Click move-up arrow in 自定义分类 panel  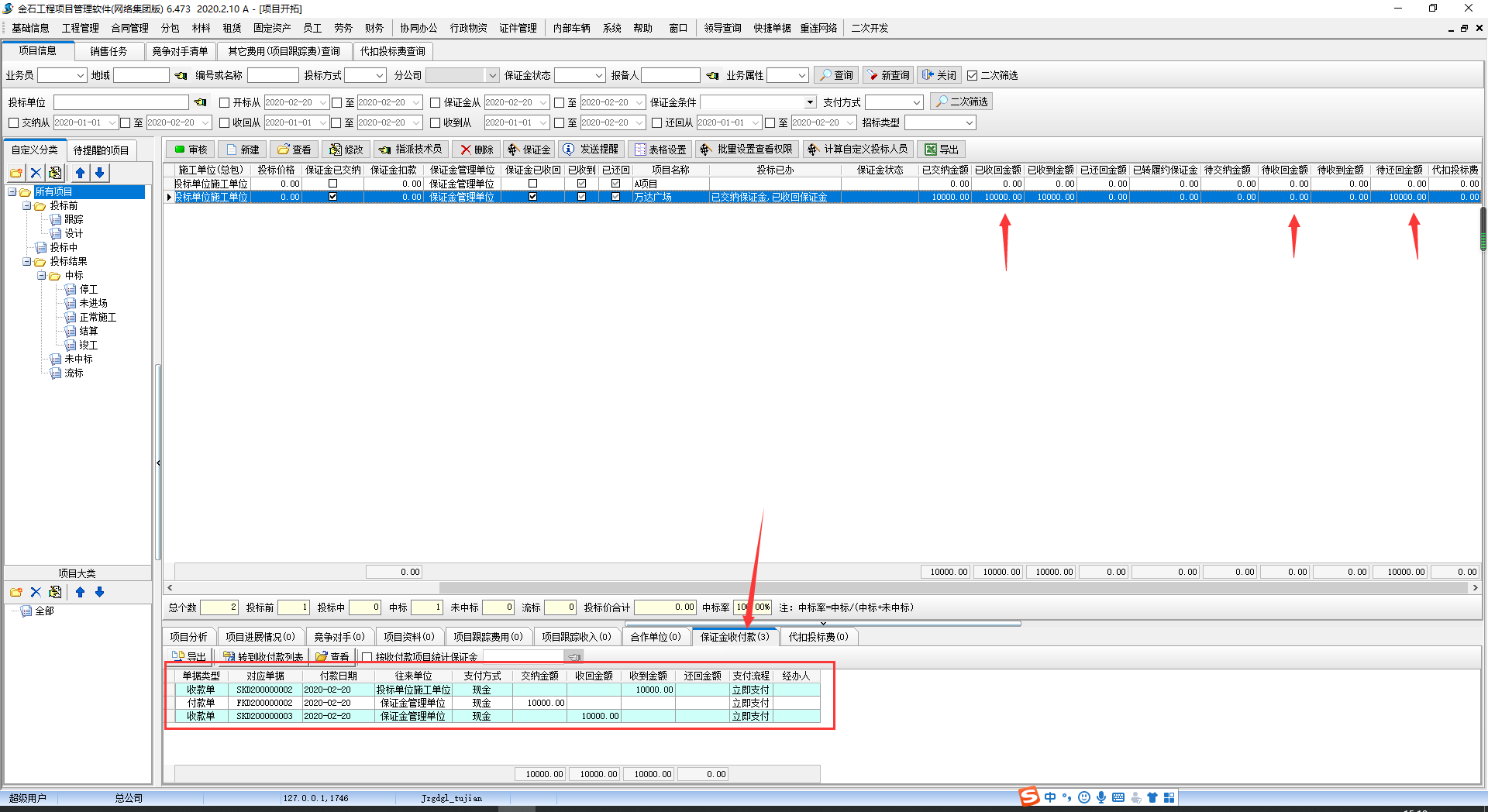coord(80,173)
